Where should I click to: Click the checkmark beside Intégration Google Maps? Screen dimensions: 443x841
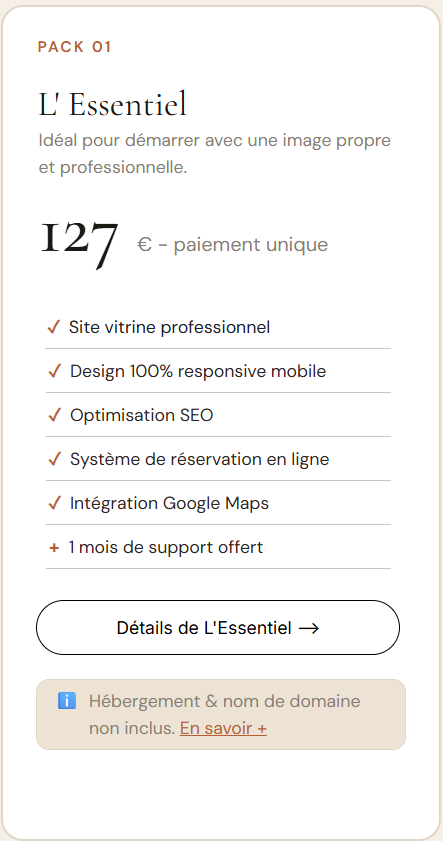(54, 503)
